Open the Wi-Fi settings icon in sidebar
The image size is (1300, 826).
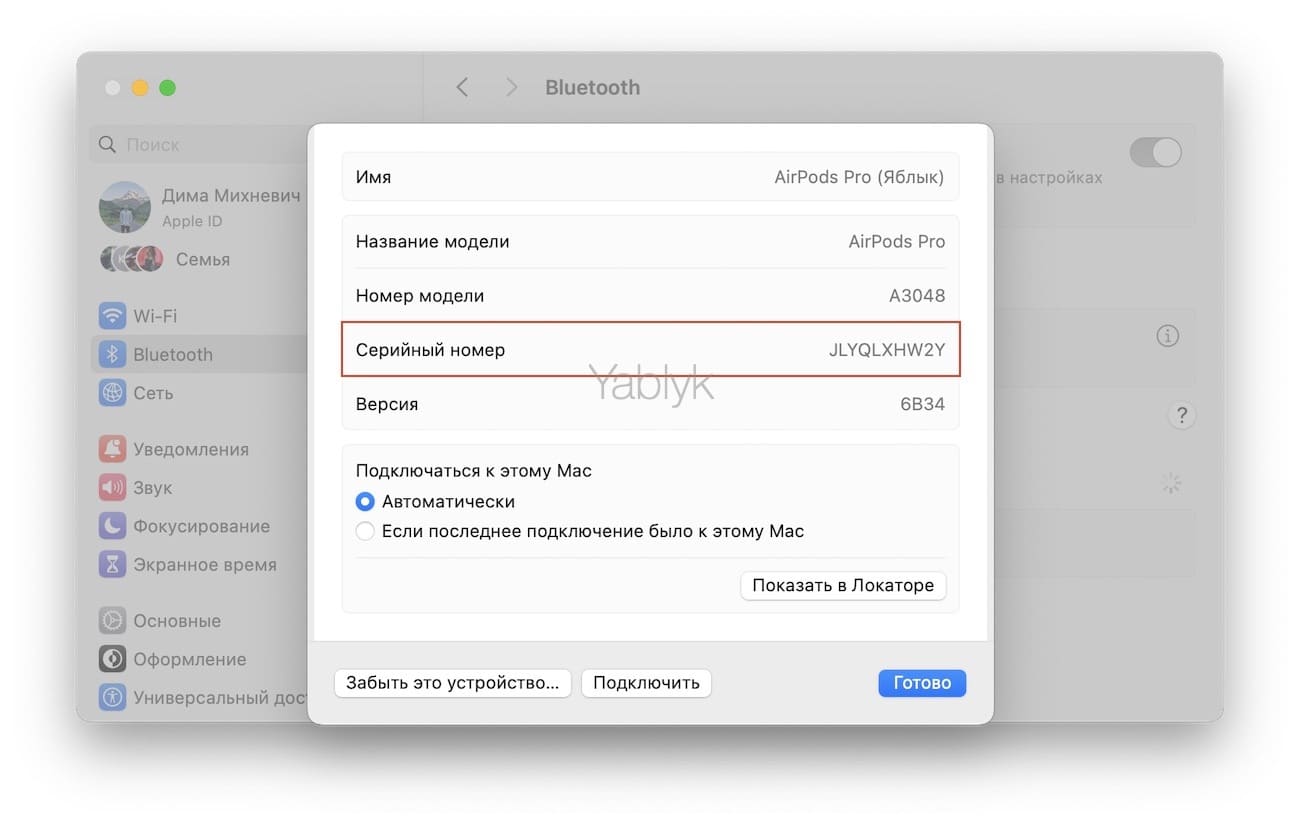click(x=112, y=316)
